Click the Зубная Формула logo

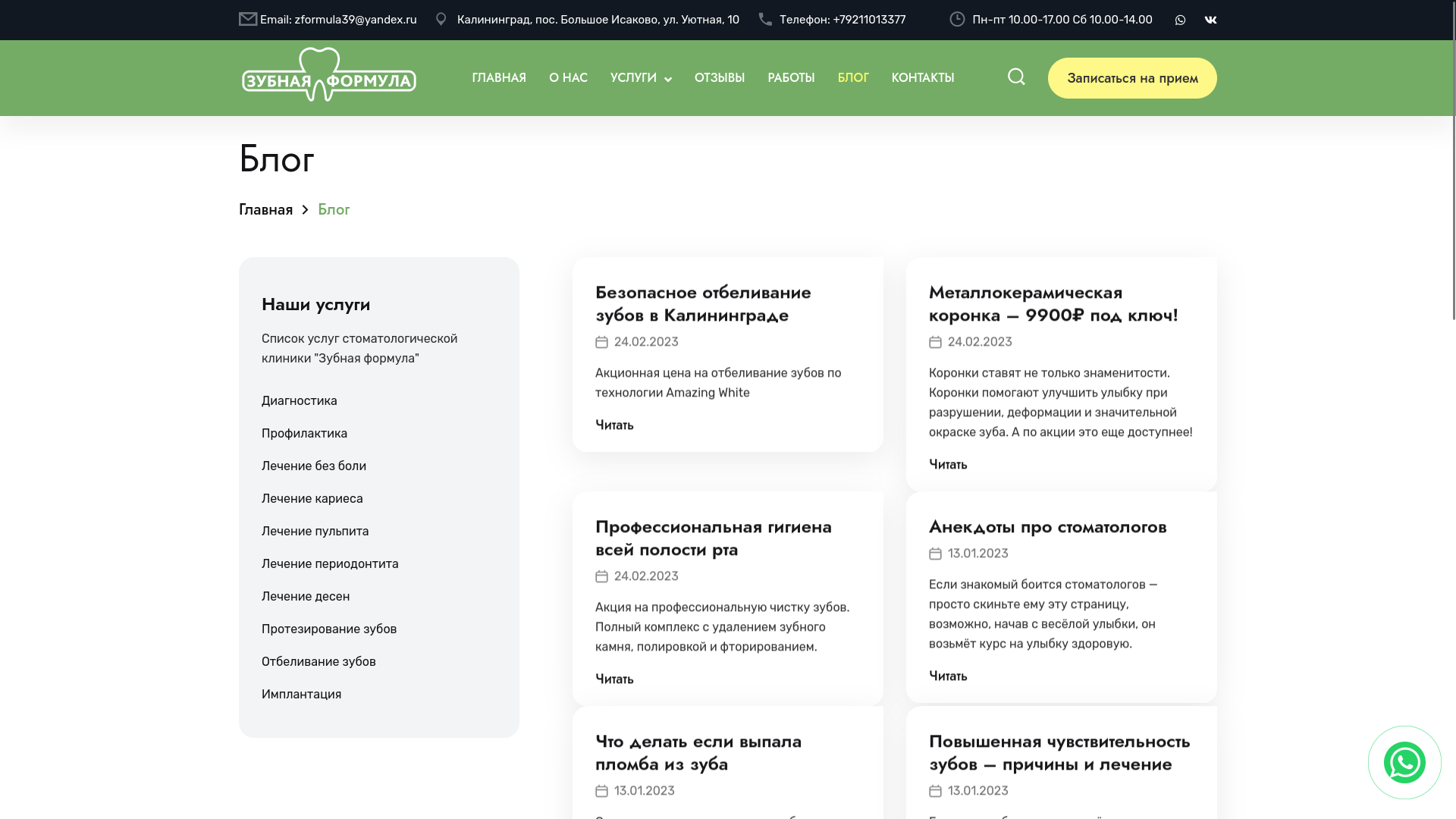(328, 74)
